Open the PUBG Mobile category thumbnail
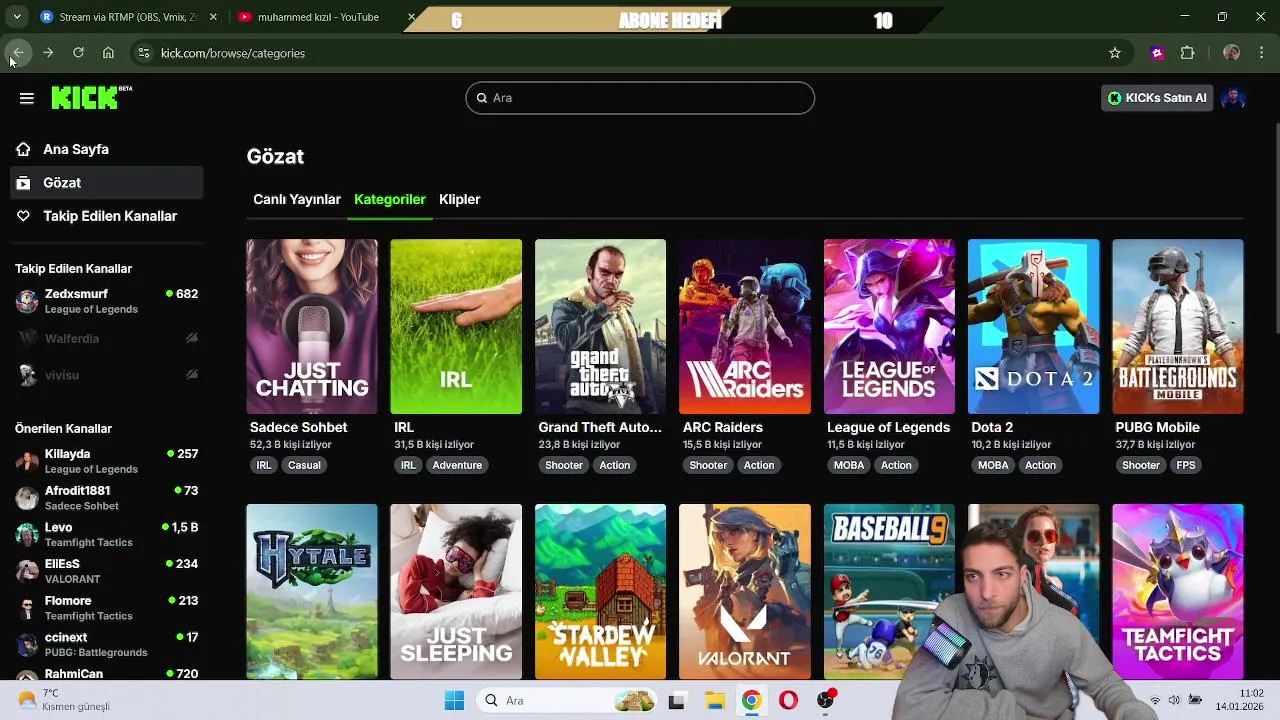The image size is (1280, 720). pos(1178,326)
